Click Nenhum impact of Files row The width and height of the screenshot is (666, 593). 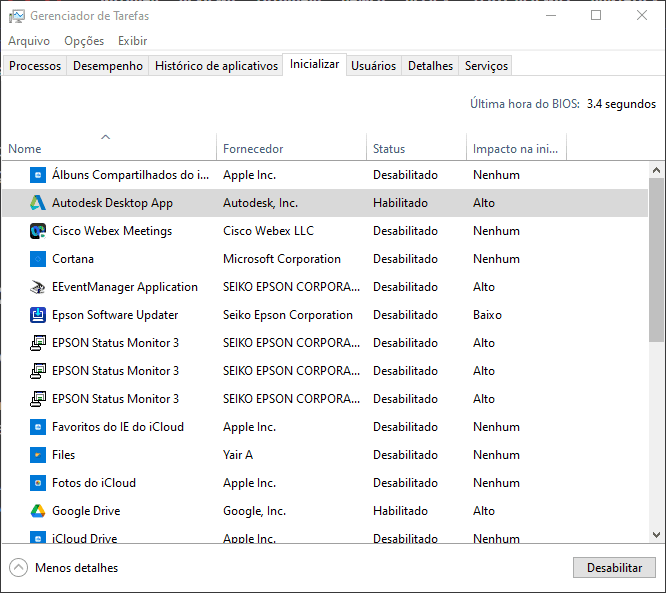pos(496,455)
